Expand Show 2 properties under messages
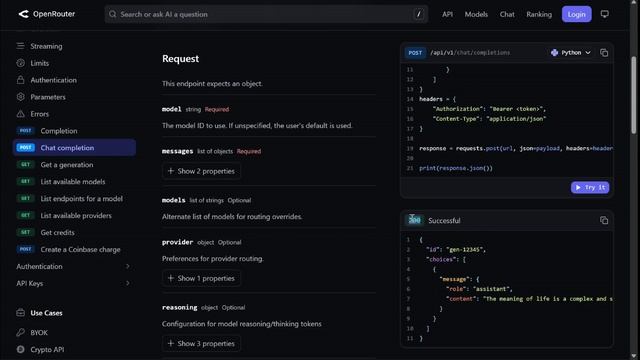 (201, 171)
